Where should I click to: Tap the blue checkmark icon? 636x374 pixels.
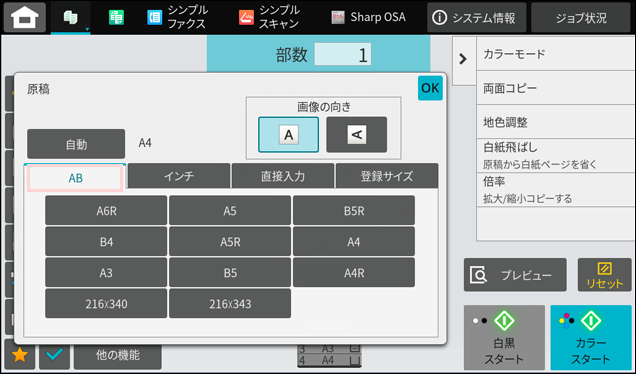coord(54,355)
